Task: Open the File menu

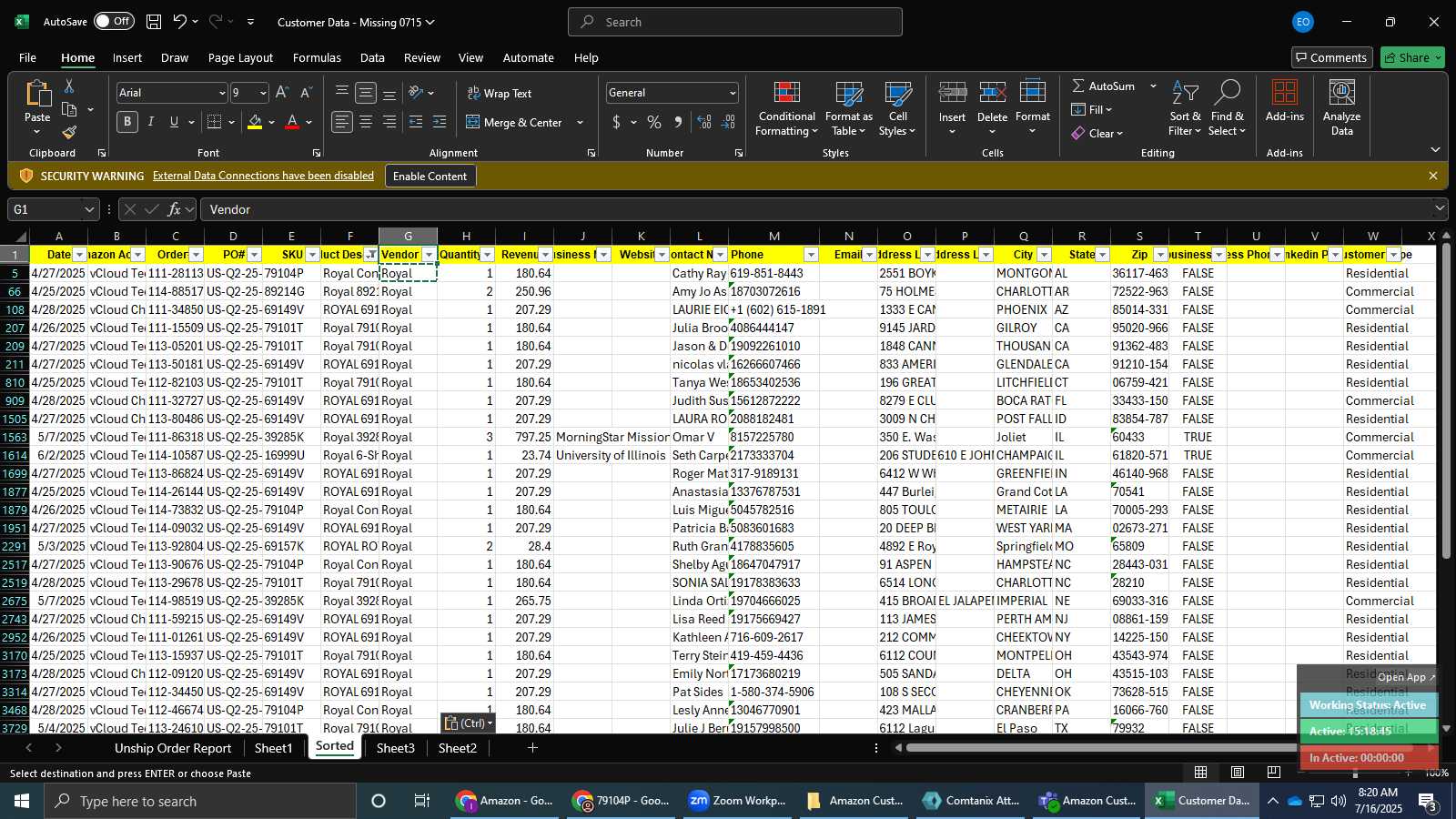Action: click(x=27, y=57)
